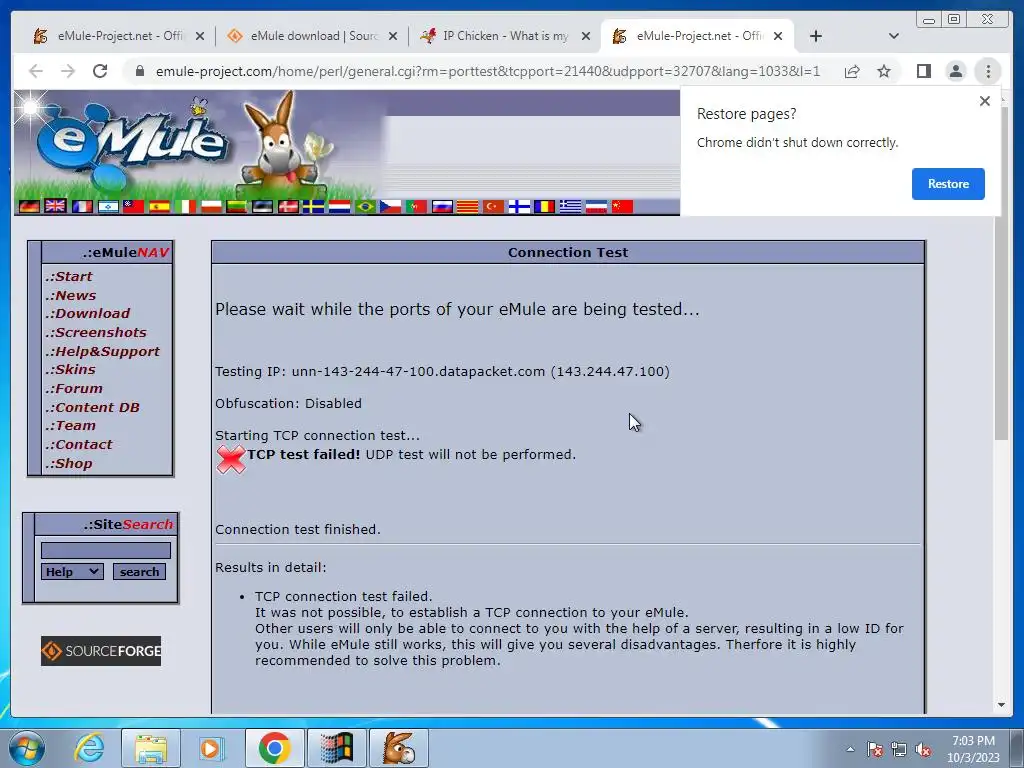This screenshot has width=1024, height=768.
Task: Open a new browser tab
Action: pyautogui.click(x=816, y=36)
